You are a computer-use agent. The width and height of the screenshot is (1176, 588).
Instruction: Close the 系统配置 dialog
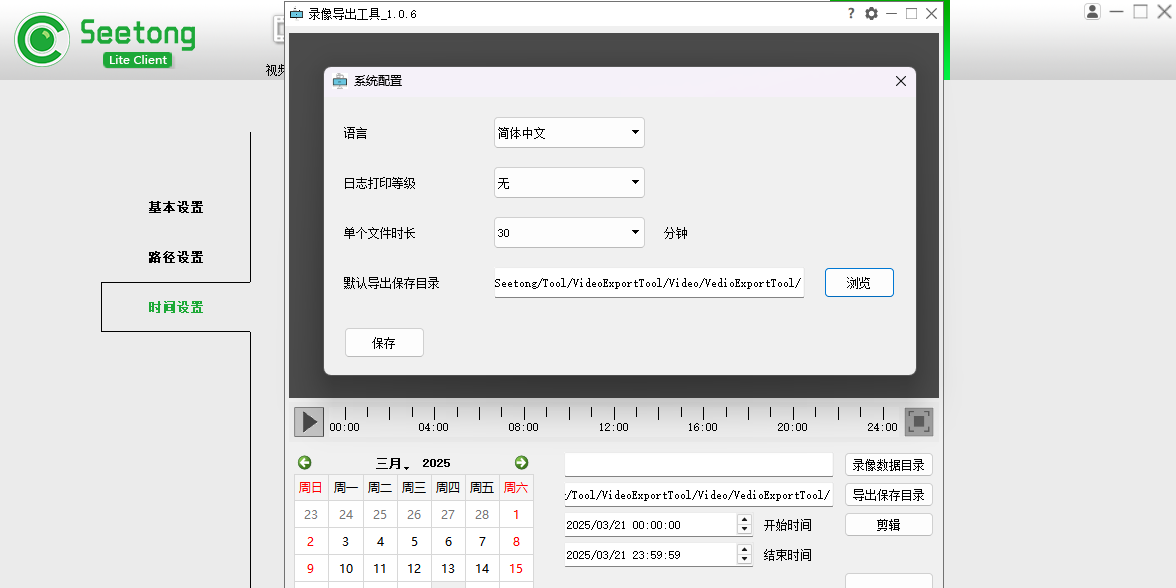900,81
